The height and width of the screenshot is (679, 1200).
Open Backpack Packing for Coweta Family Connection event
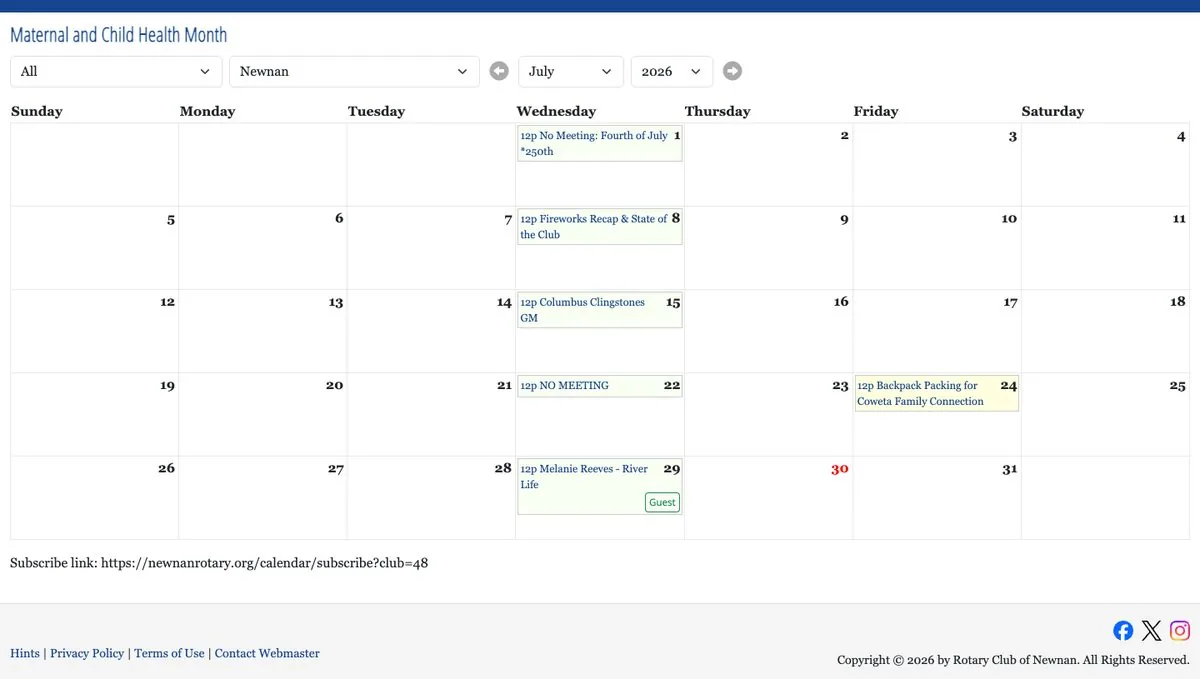(x=936, y=393)
